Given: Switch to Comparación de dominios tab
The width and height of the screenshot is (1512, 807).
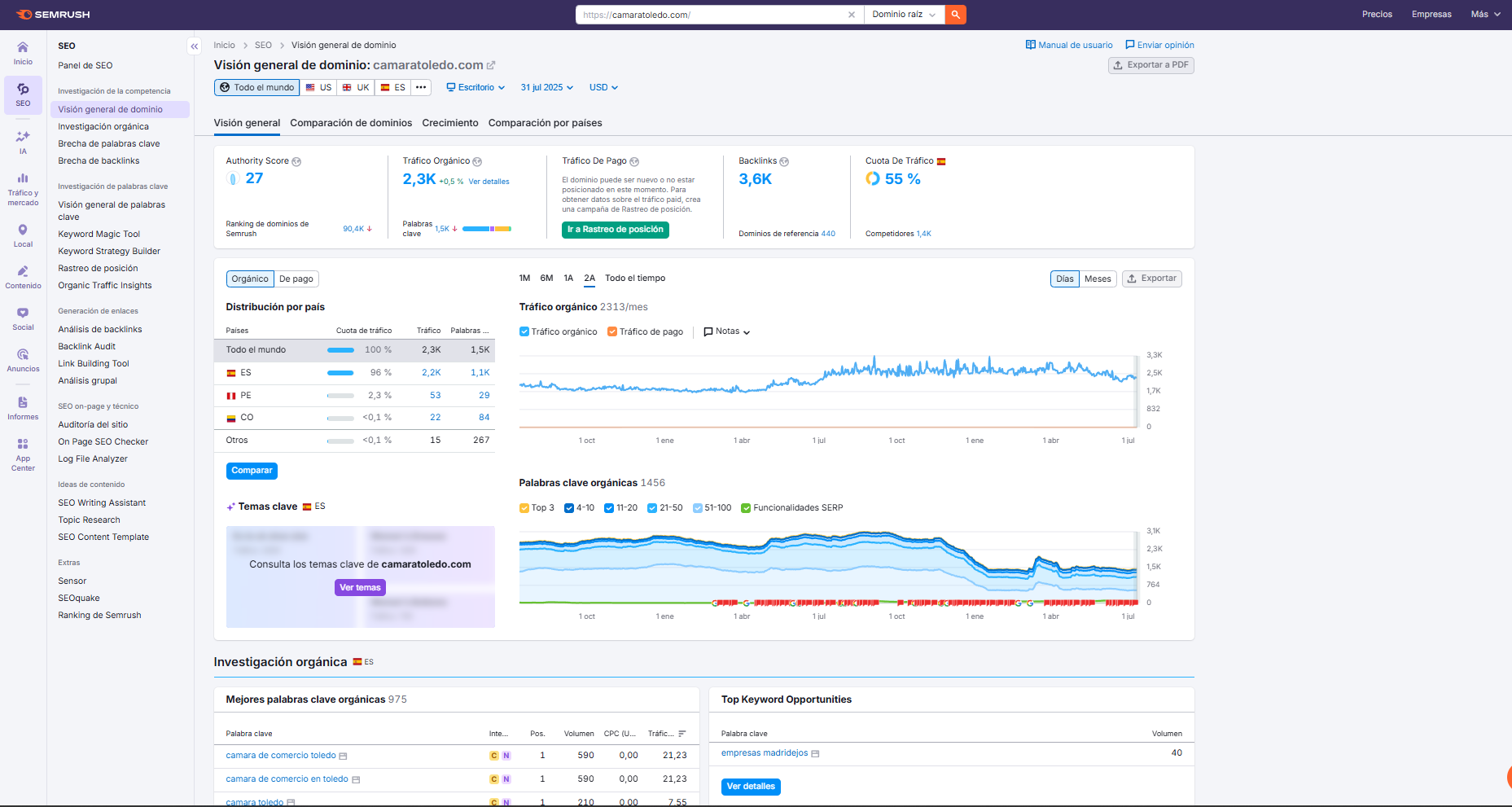Looking at the screenshot, I should coord(351,123).
